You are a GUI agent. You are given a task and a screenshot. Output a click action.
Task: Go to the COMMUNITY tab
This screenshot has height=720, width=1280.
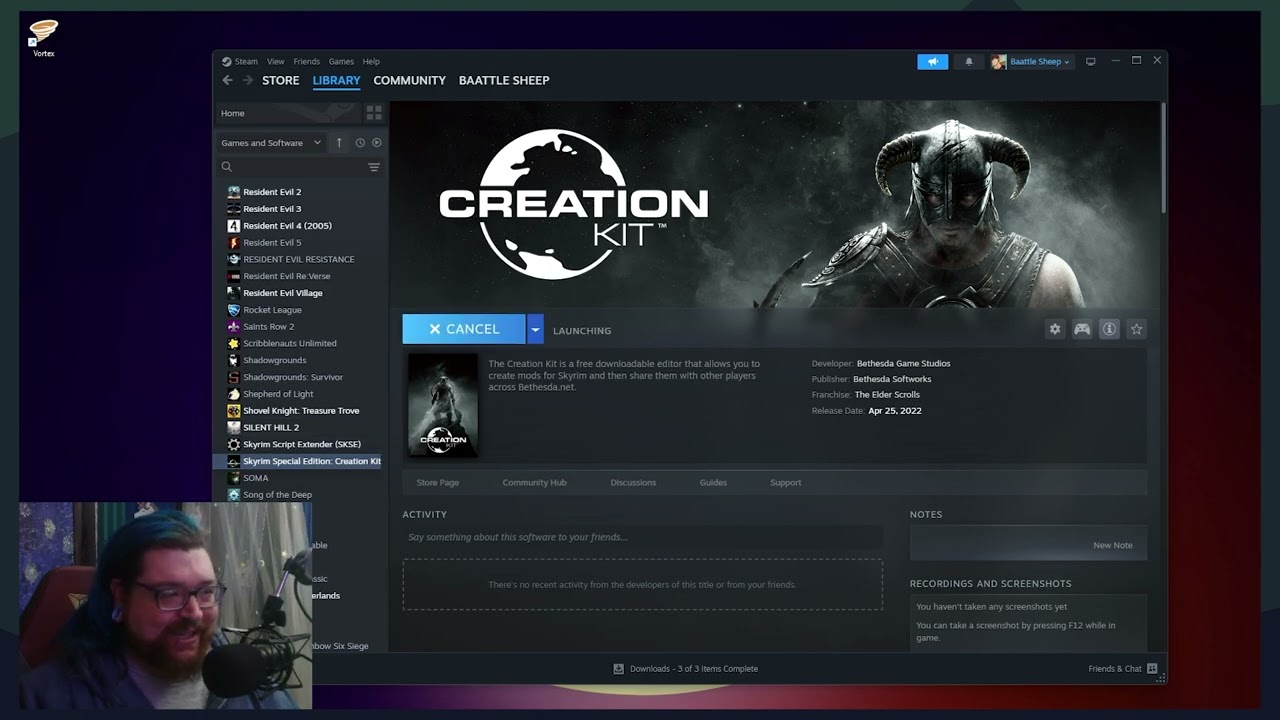tap(409, 80)
